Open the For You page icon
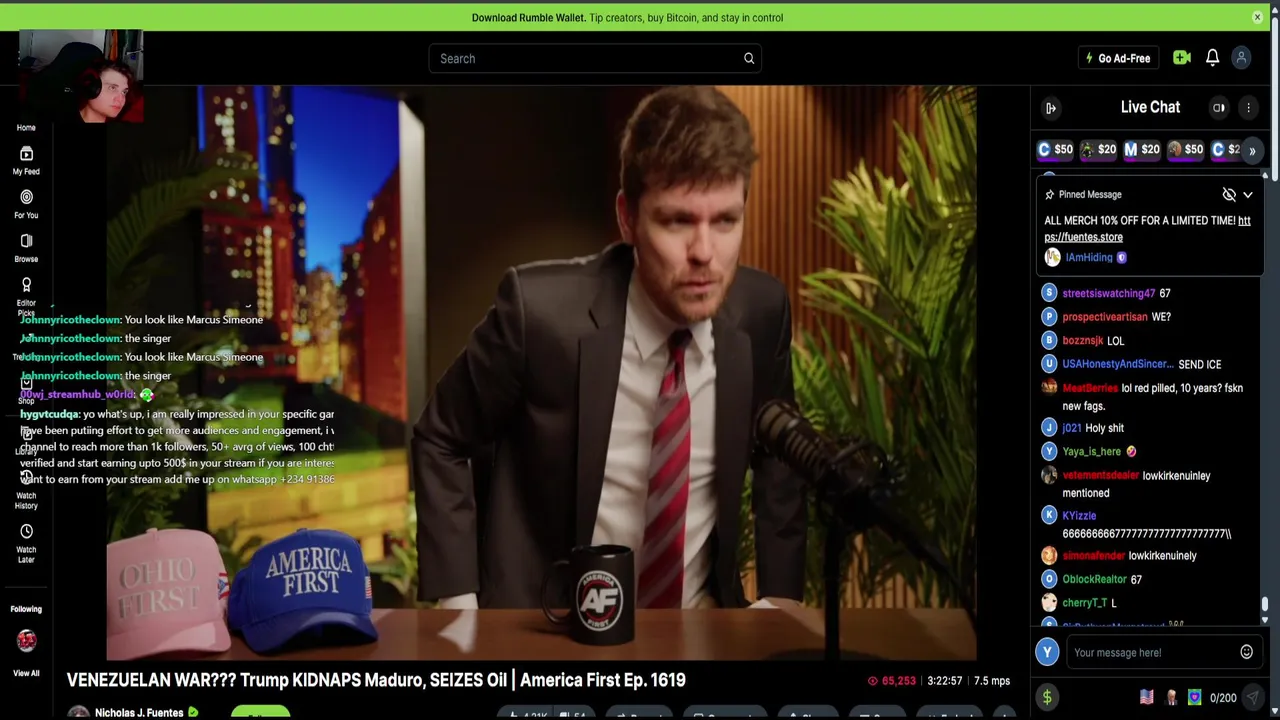Screen dimensions: 1280x720 pyautogui.click(x=26, y=197)
